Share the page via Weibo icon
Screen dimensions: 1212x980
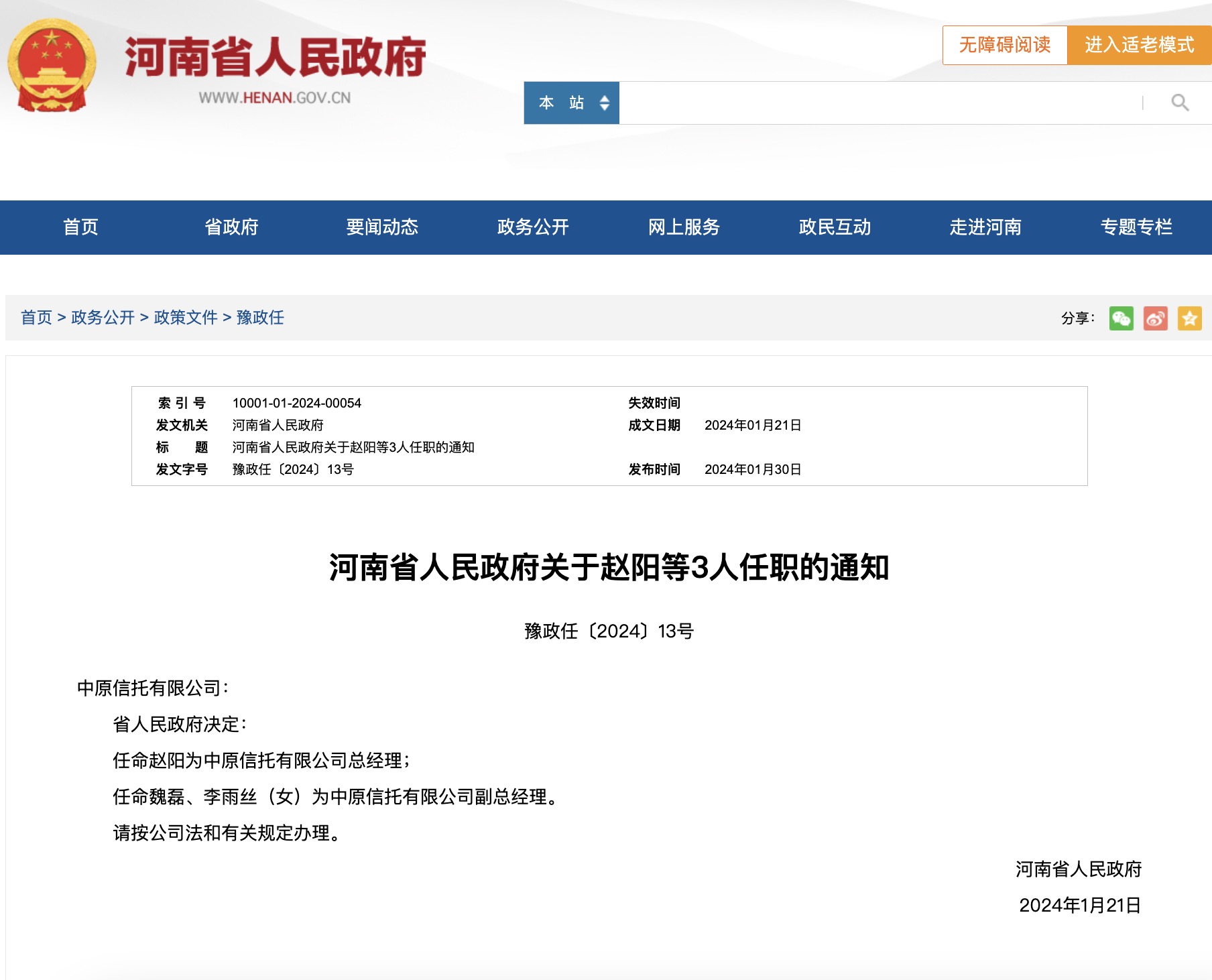coord(1155,318)
